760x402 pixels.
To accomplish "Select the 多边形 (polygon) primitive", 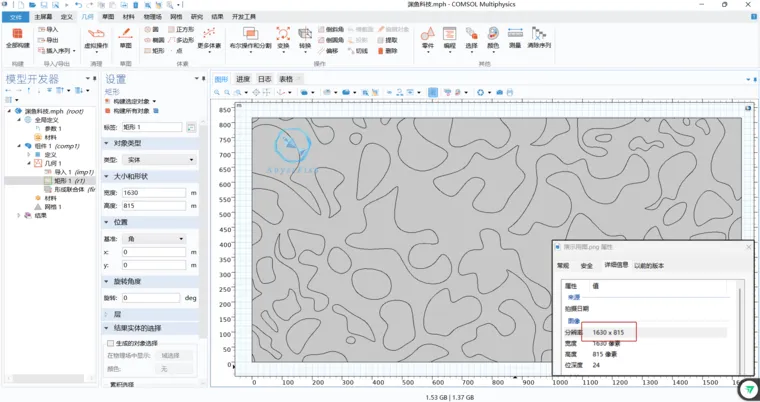I will point(181,40).
